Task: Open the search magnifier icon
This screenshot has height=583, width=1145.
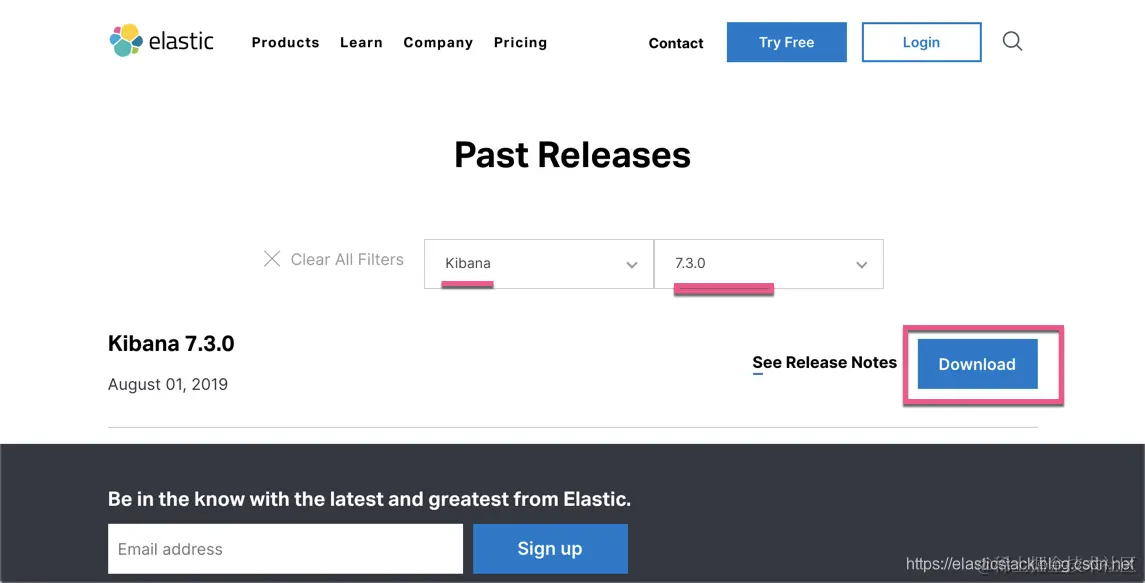Action: coord(1012,42)
